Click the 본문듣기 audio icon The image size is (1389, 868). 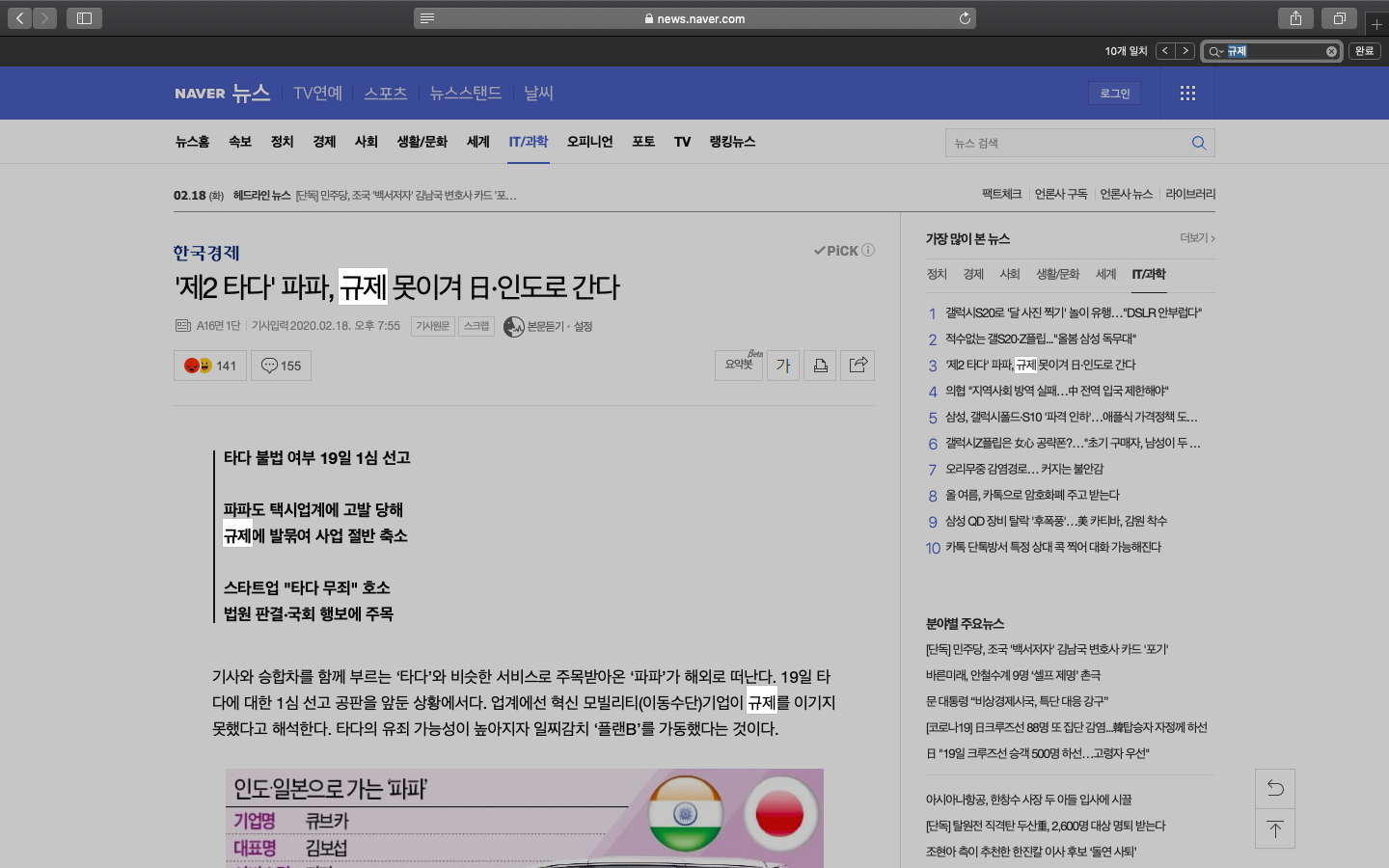(x=514, y=327)
